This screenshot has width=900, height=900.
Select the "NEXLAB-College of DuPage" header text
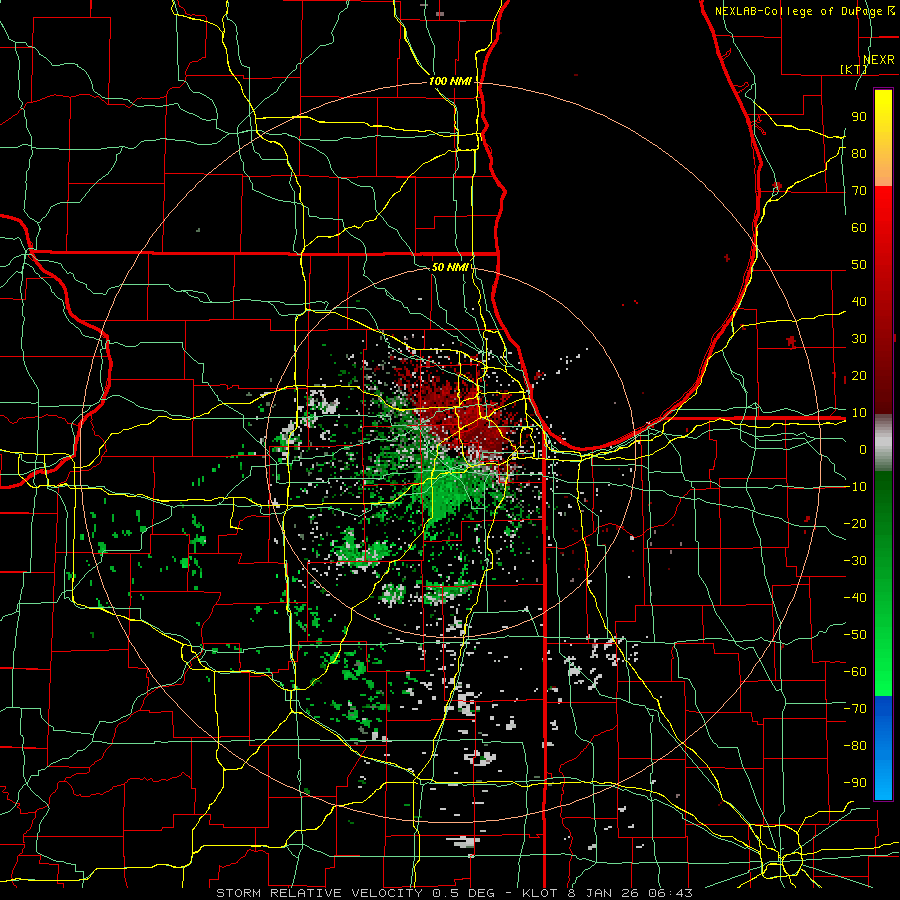[800, 11]
